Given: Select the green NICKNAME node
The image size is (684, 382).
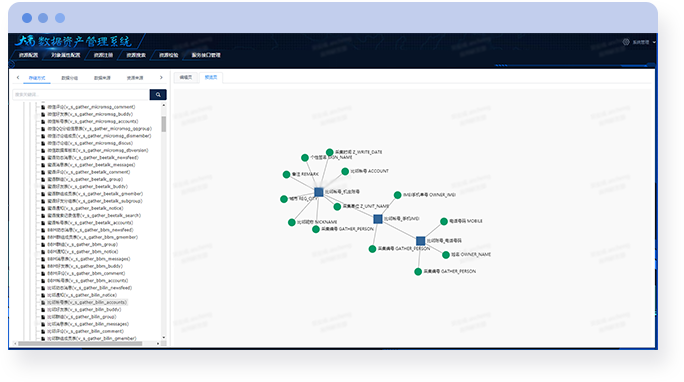Looking at the screenshot, I should 292,222.
